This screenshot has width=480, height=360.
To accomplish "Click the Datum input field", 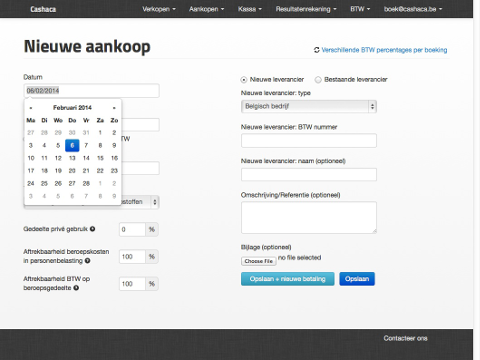I will pos(92,91).
